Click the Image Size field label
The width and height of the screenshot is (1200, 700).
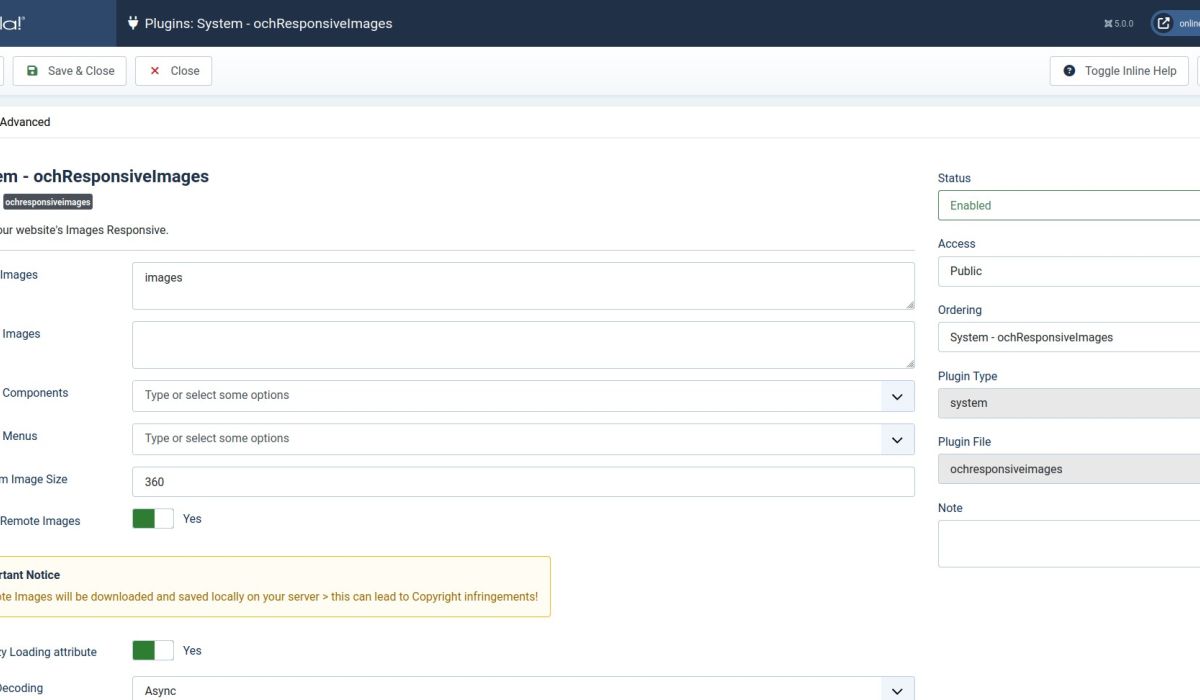[x=34, y=479]
